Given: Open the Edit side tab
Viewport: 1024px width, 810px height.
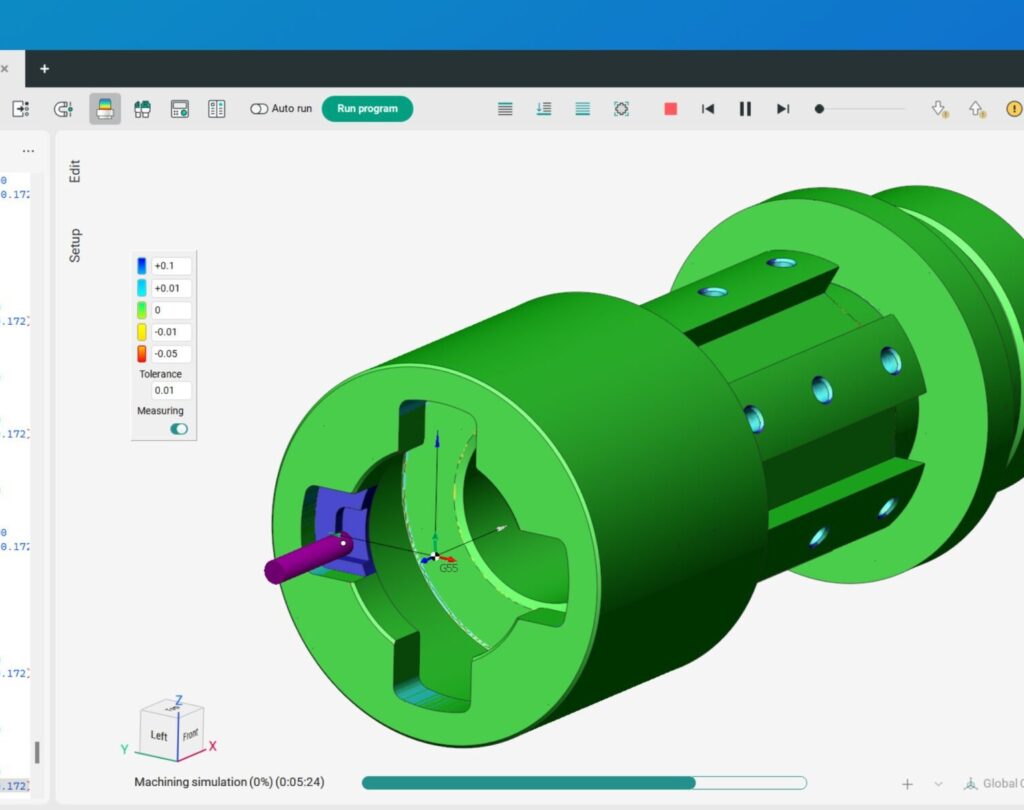Looking at the screenshot, I should (x=75, y=171).
